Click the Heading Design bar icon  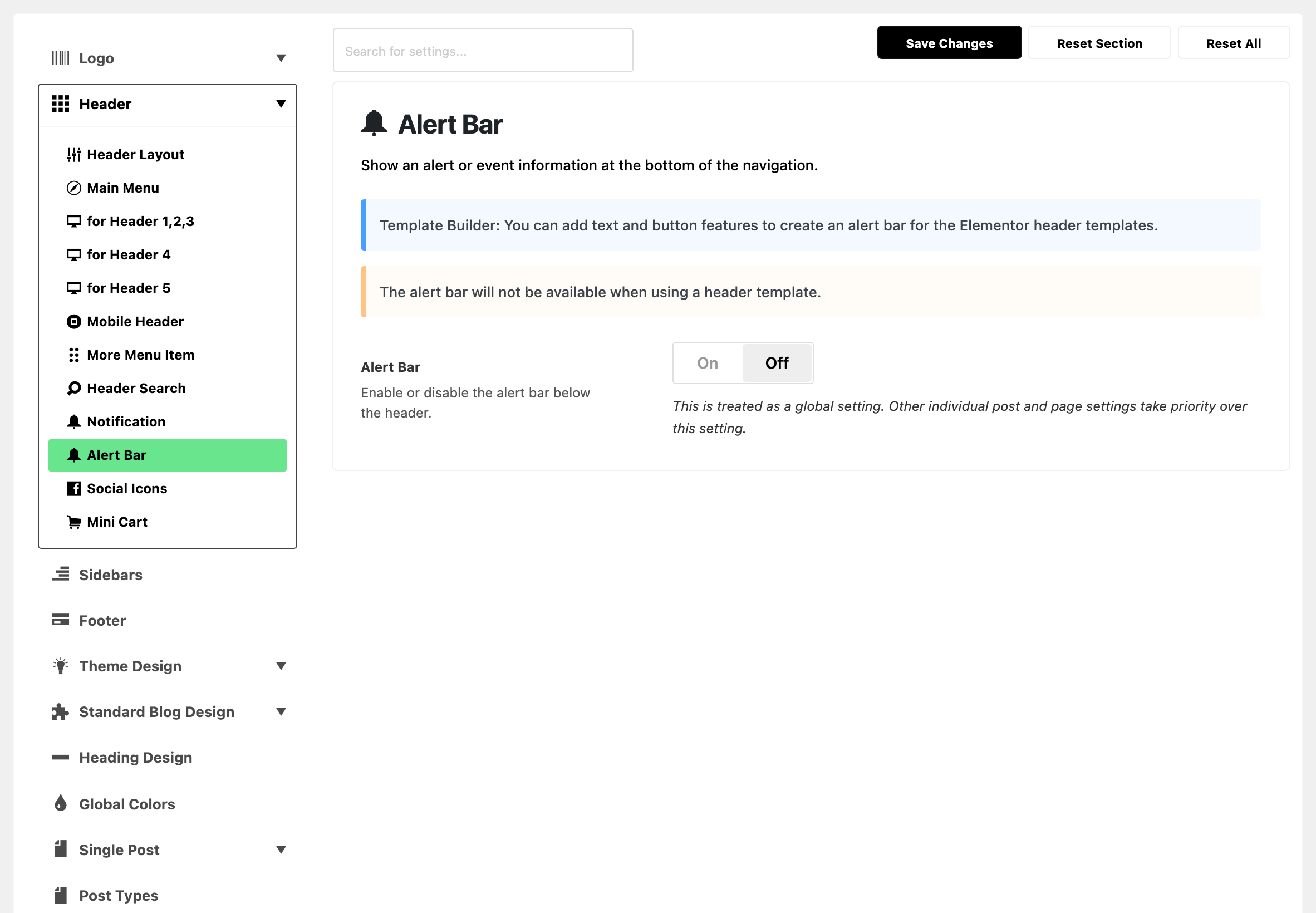[61, 758]
